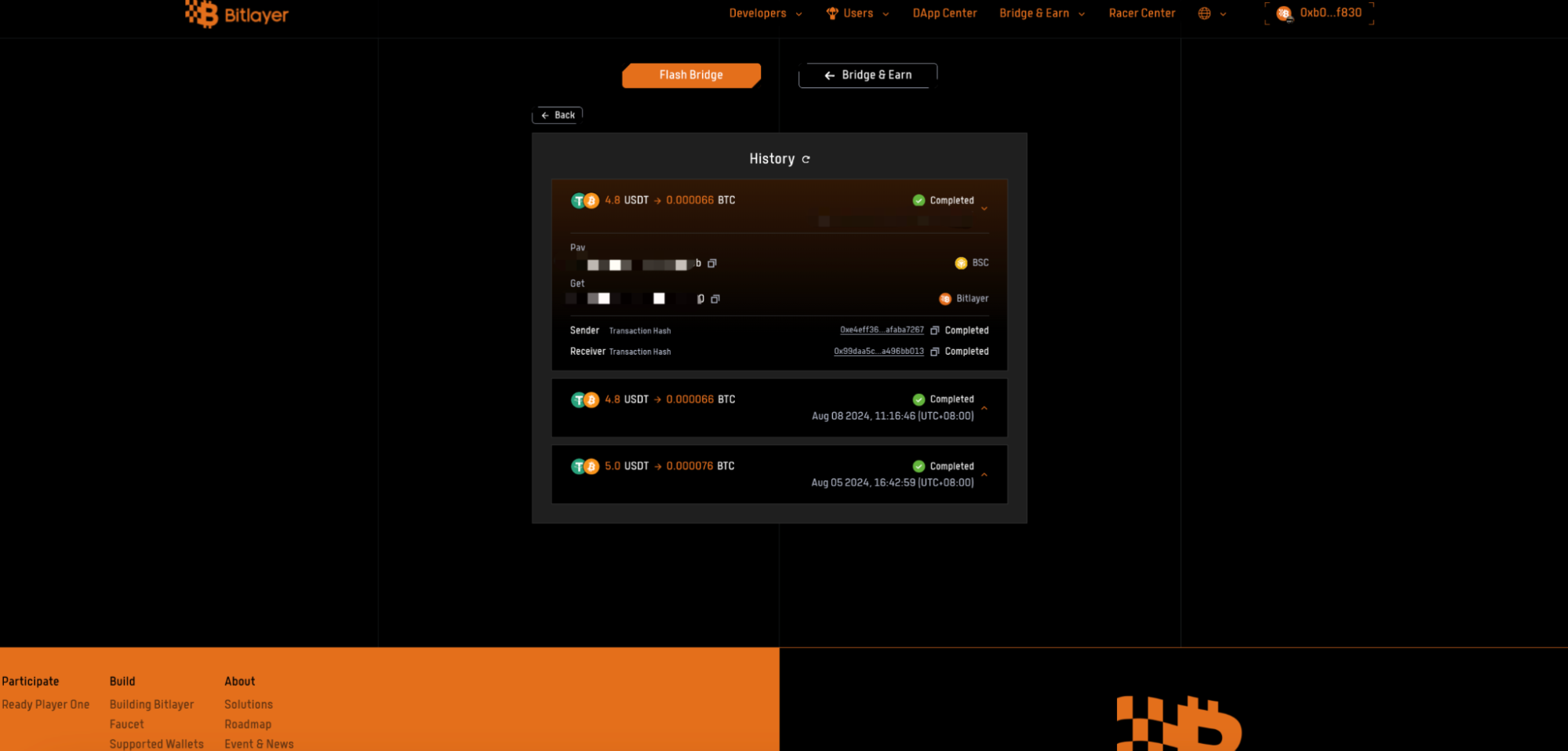Copy the sender transaction hash
The height and width of the screenshot is (751, 1568).
pos(935,330)
